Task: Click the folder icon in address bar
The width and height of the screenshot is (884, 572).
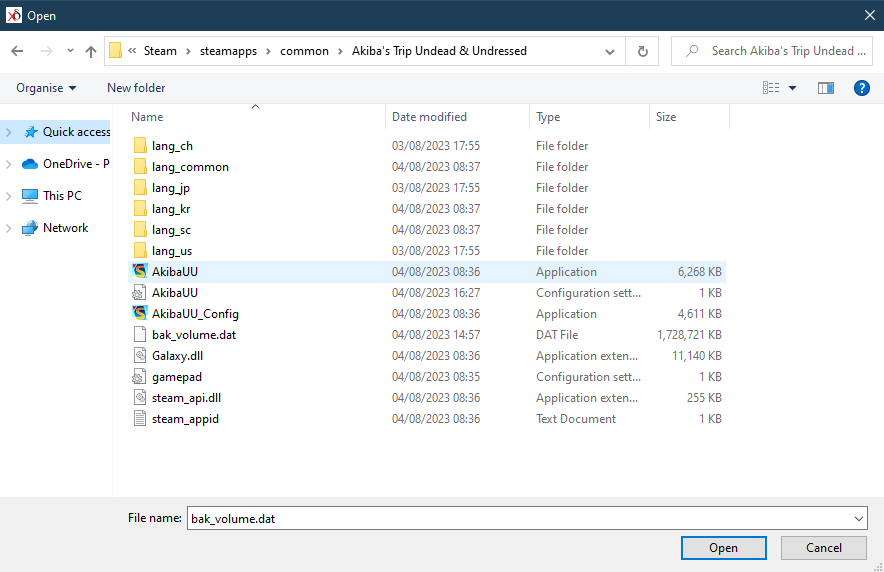Action: [x=115, y=51]
